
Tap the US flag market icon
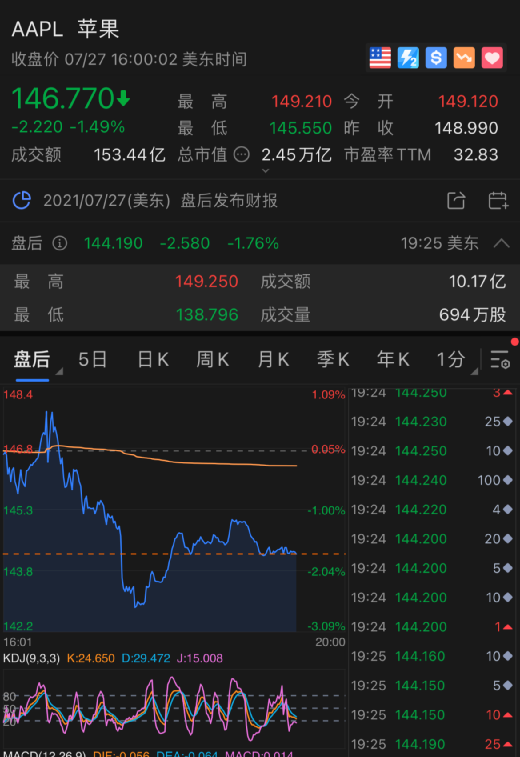pos(380,58)
